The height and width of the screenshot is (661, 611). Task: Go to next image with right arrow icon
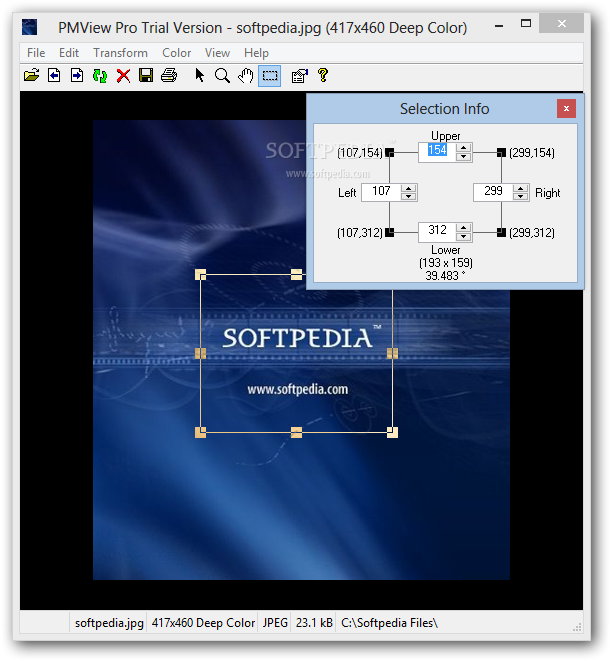(77, 76)
